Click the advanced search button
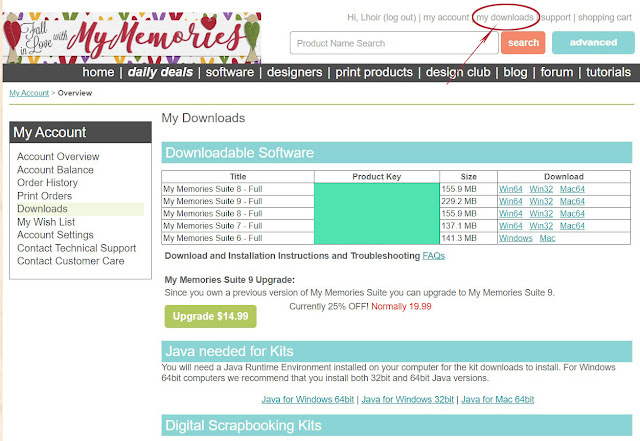The image size is (640, 441). click(593, 42)
